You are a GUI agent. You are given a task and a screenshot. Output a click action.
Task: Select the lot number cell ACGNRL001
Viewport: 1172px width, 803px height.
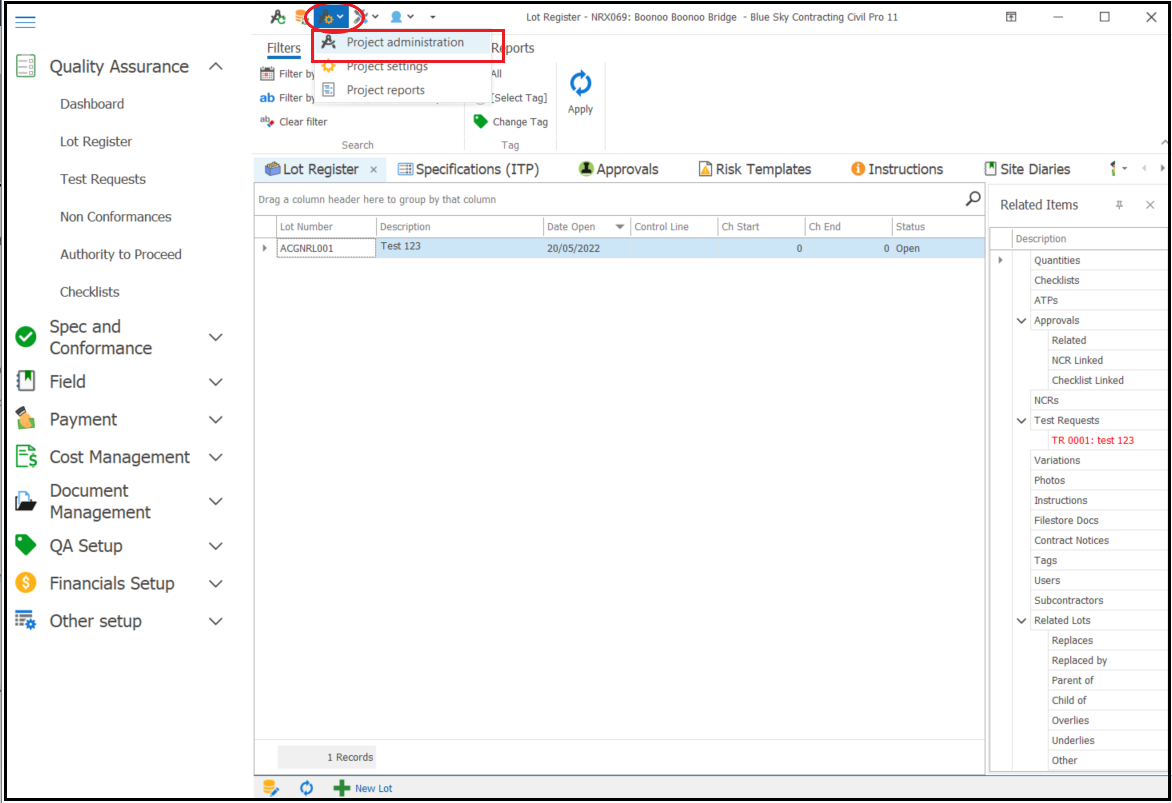[x=326, y=248]
